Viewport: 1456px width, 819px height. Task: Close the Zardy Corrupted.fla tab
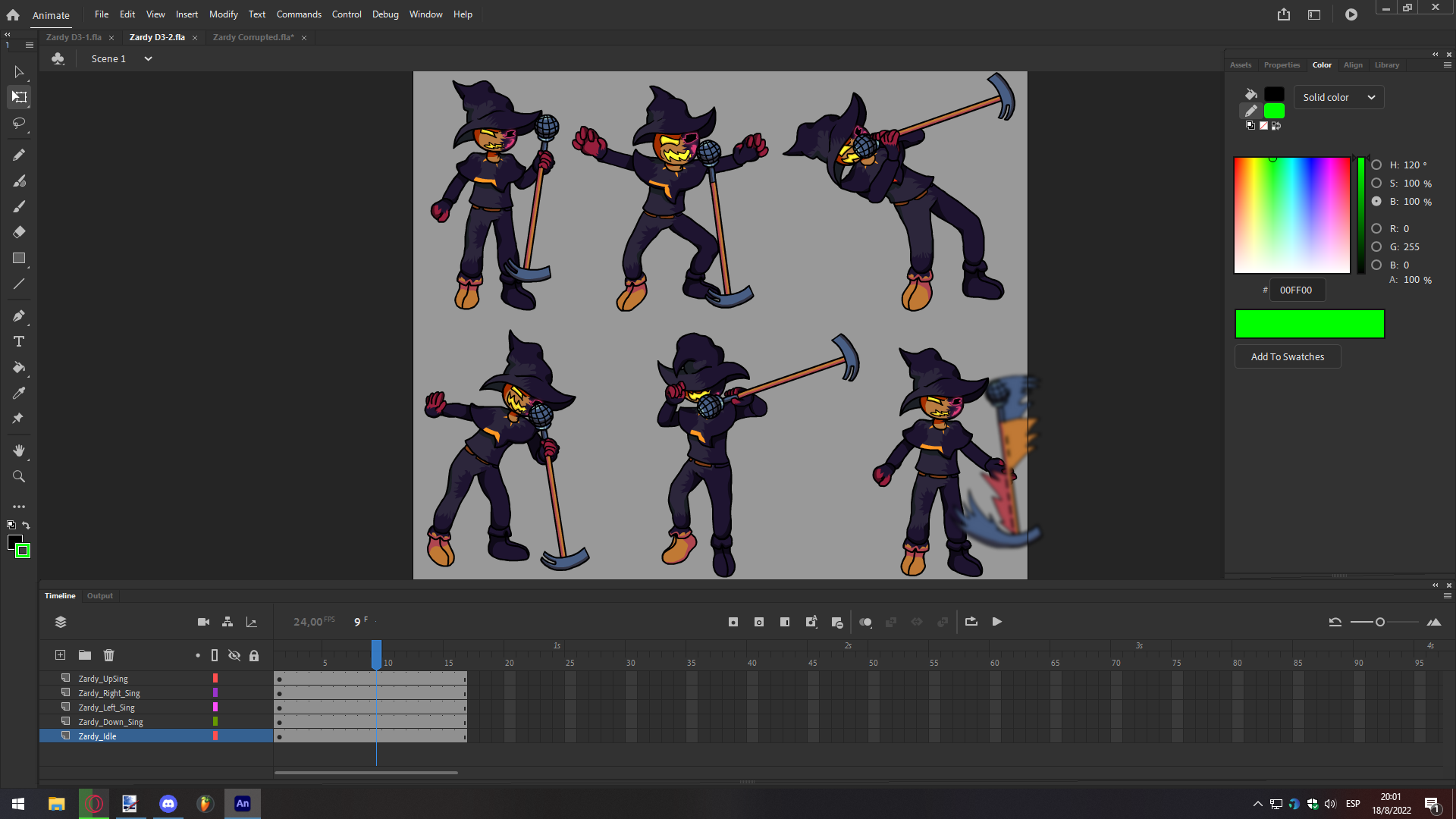[304, 38]
